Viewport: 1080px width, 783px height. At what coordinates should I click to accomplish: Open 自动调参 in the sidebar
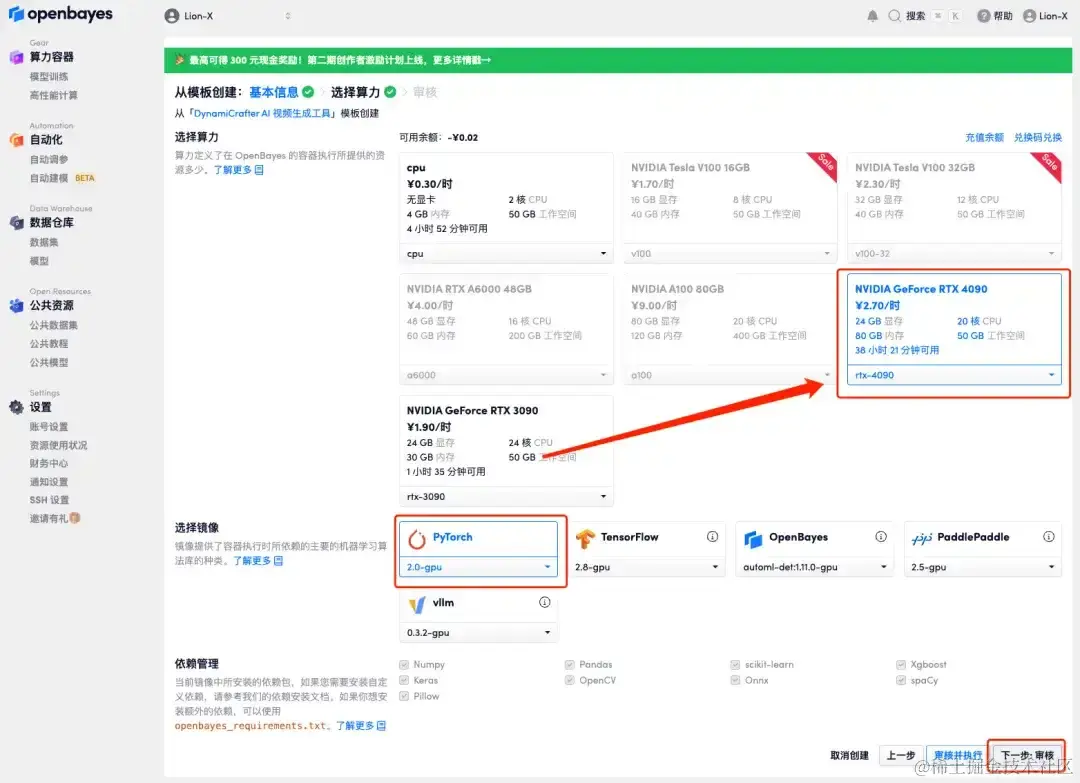point(49,159)
